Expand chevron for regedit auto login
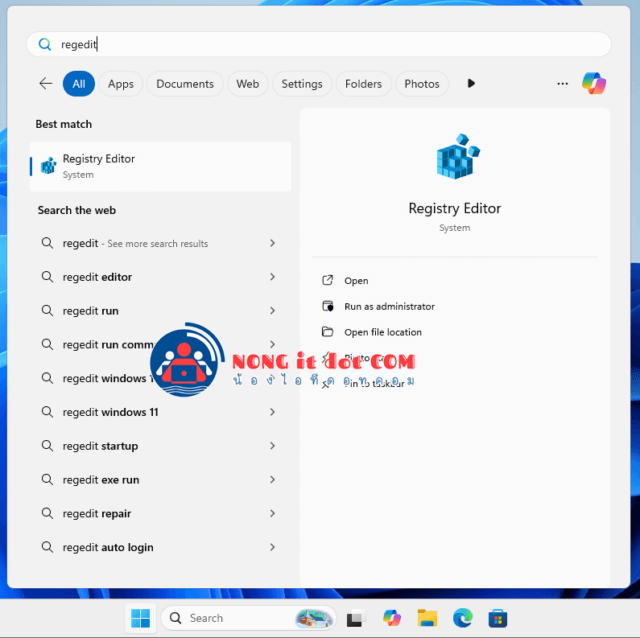This screenshot has height=638, width=640. coord(272,547)
